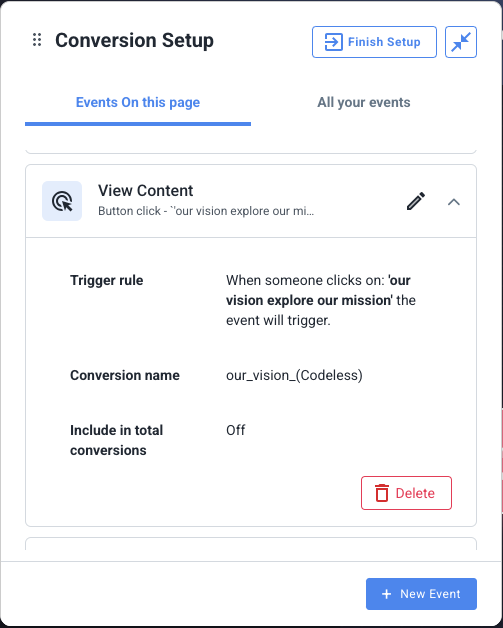
Task: Click the partially visible card below Delete
Action: (251, 543)
